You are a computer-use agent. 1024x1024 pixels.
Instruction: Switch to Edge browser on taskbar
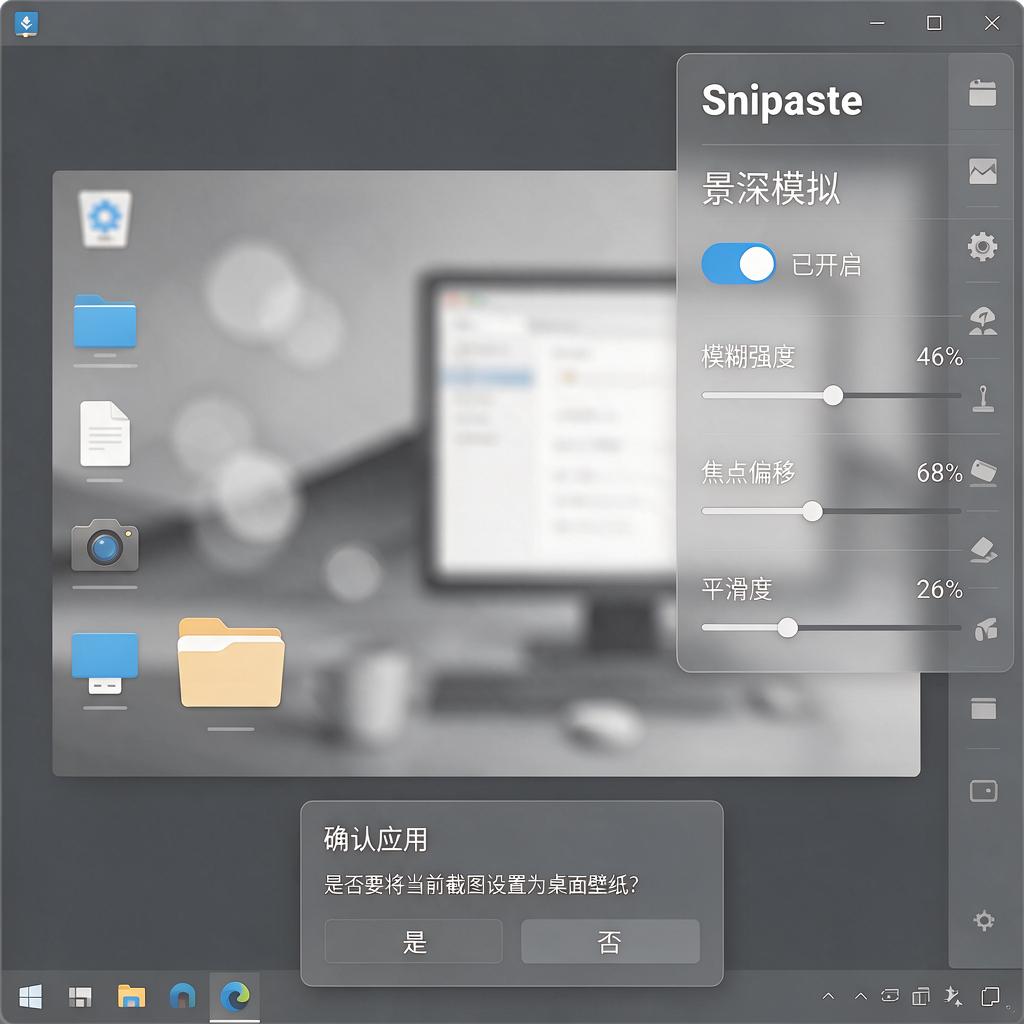235,997
